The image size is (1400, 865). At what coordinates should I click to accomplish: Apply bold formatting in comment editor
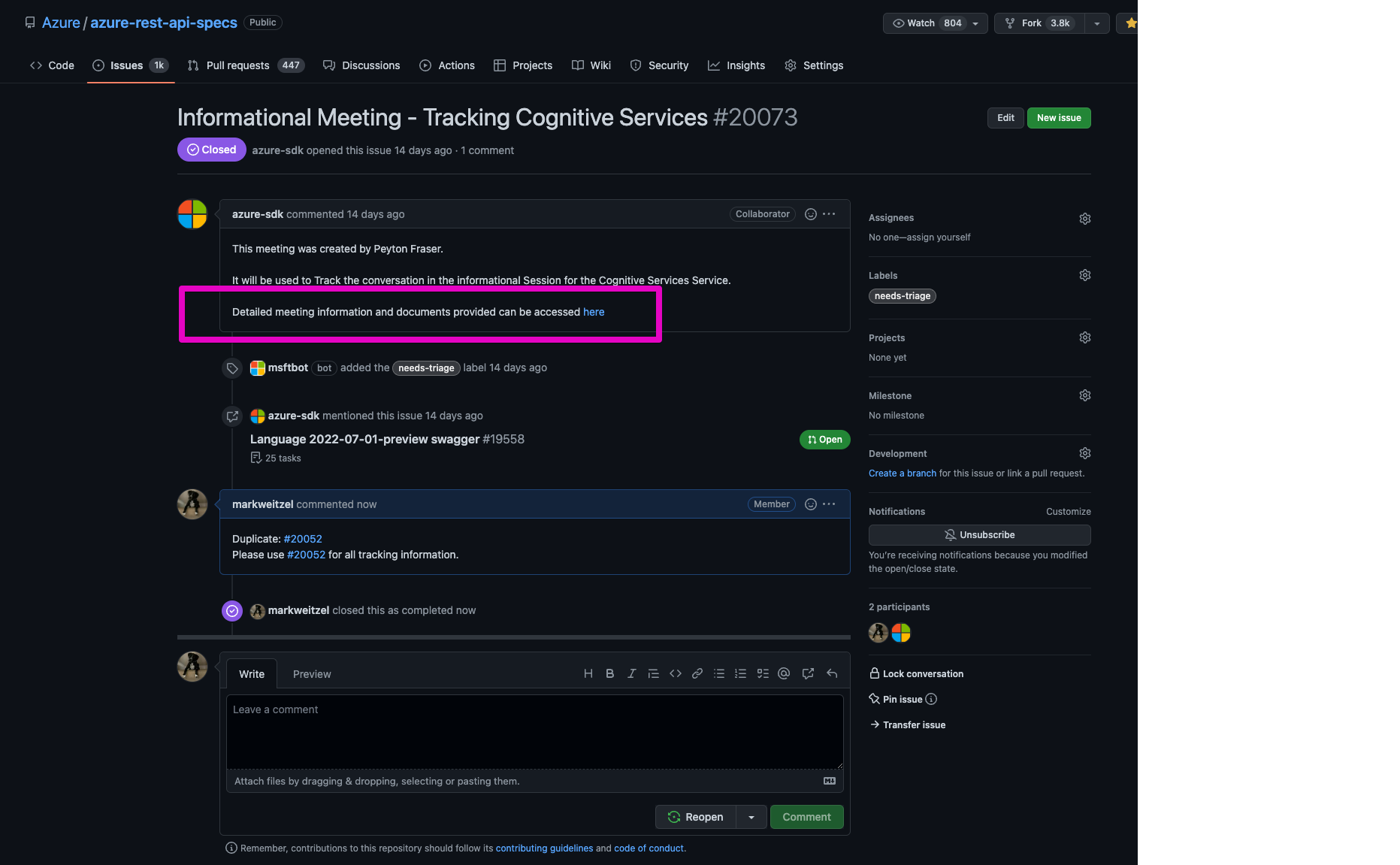tap(609, 674)
